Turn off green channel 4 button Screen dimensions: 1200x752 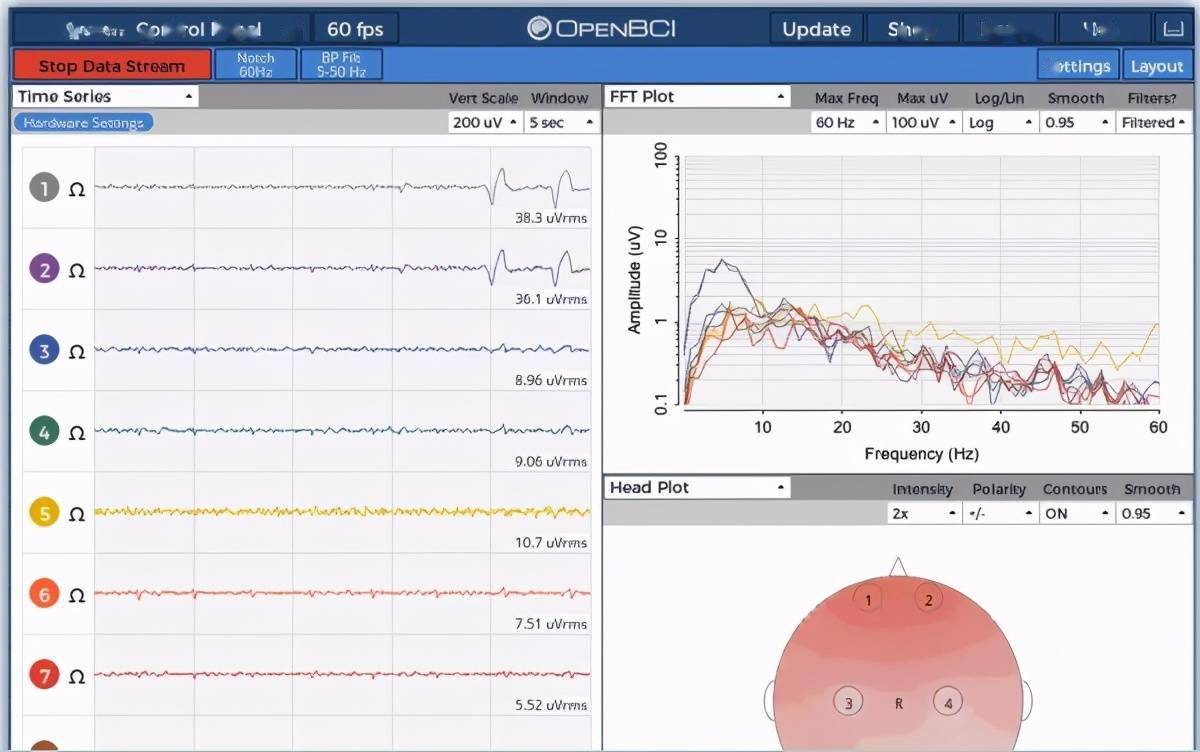tap(44, 432)
